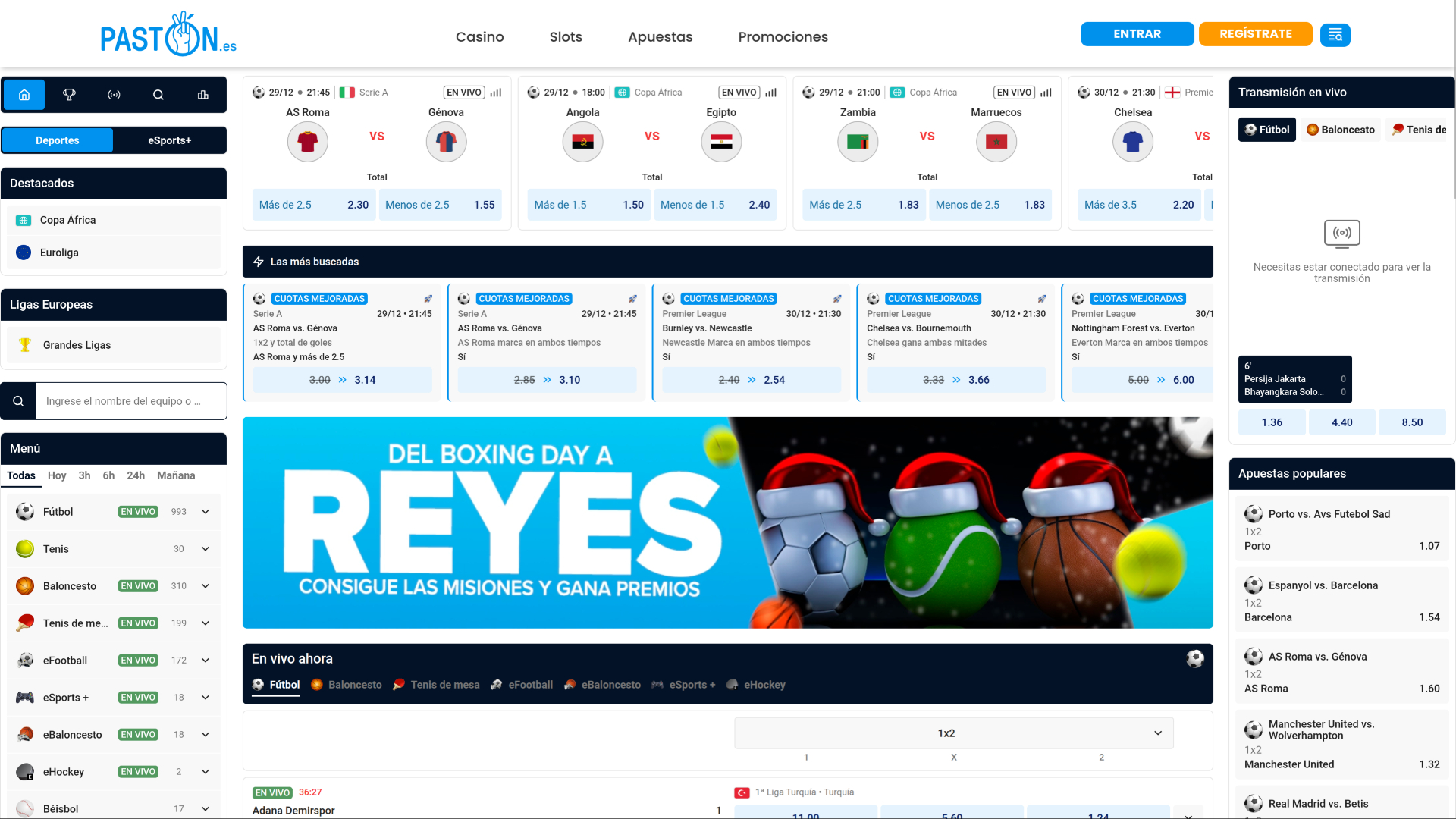This screenshot has height=819, width=1456.
Task: Expand the Fútbol sport list
Action: [206, 512]
